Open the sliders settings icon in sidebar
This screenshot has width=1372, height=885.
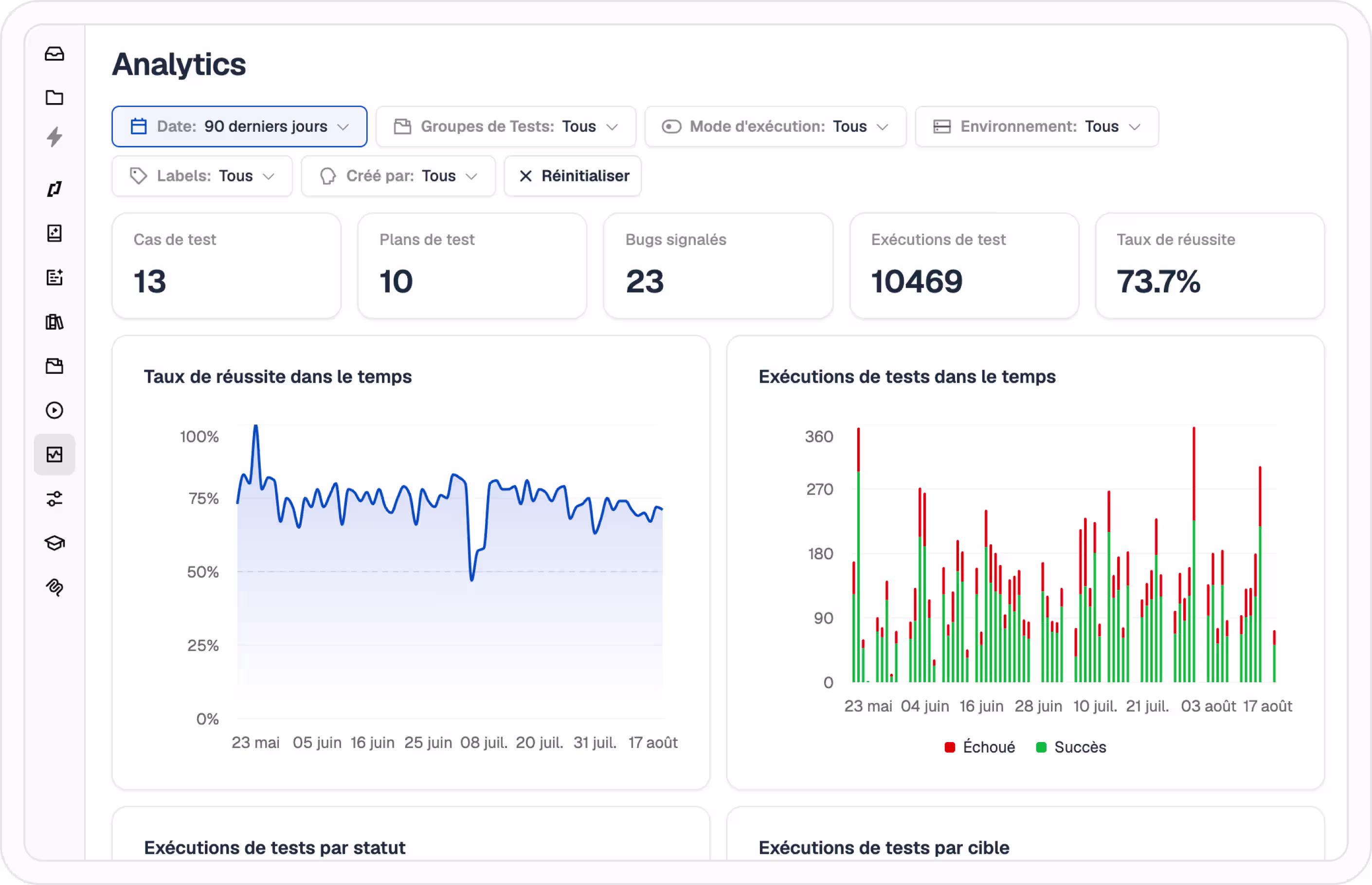54,499
